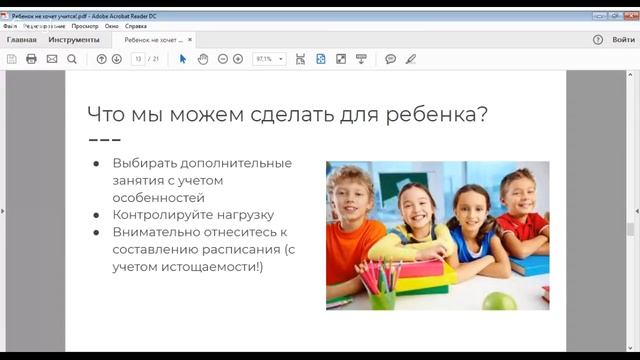Click the vertical scrollbar up arrow

(x=630, y=75)
